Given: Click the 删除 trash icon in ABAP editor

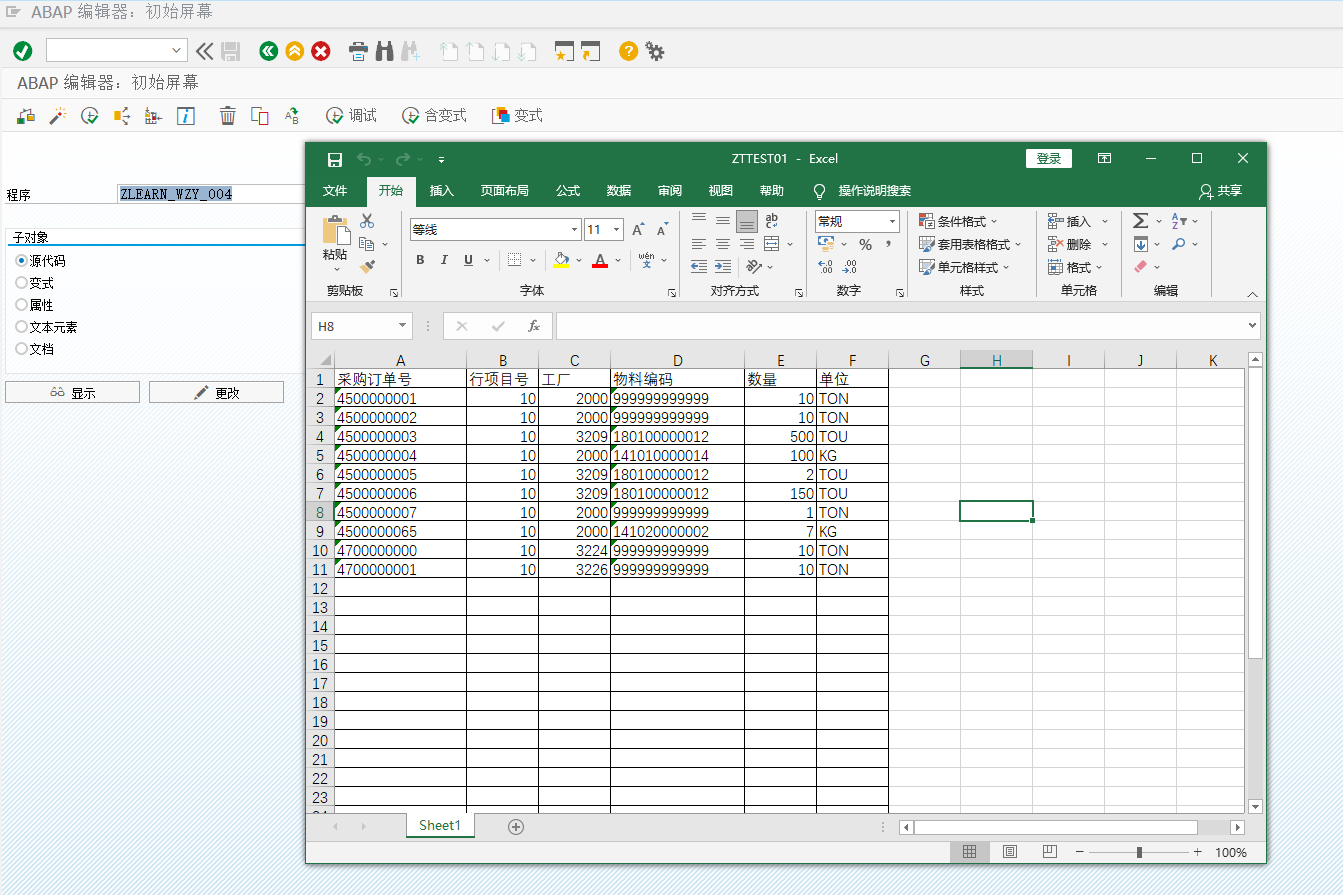Looking at the screenshot, I should pos(228,115).
